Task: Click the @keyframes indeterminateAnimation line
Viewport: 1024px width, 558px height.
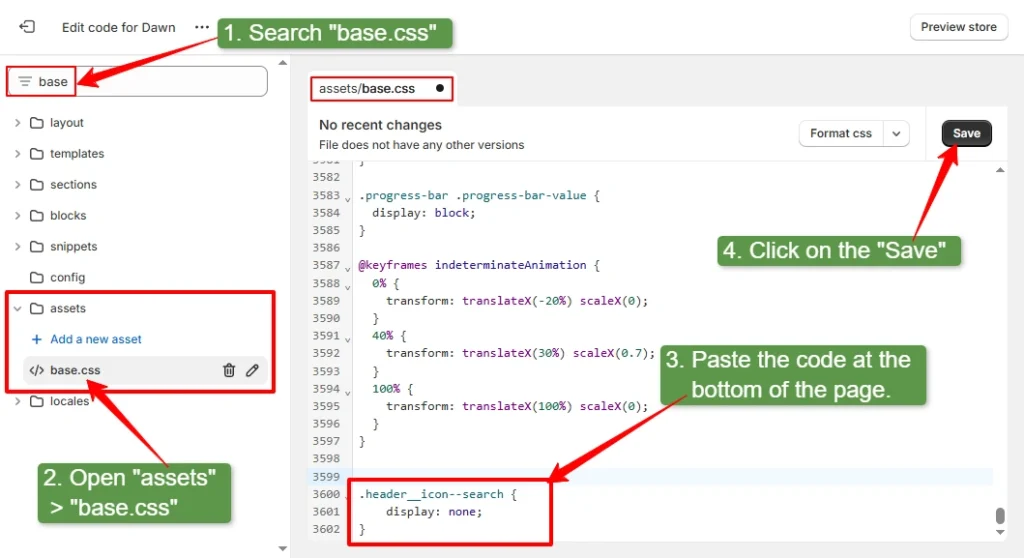Action: tap(479, 265)
